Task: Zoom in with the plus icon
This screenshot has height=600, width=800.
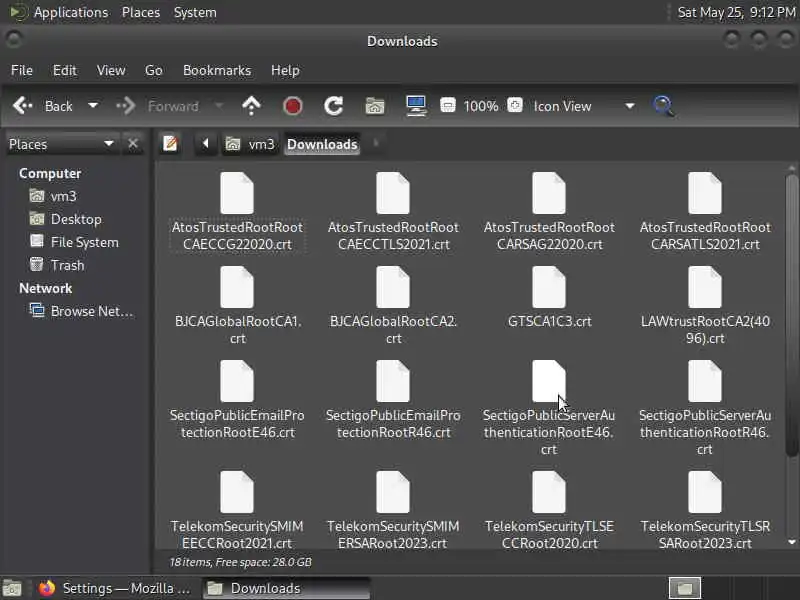Action: [x=515, y=106]
